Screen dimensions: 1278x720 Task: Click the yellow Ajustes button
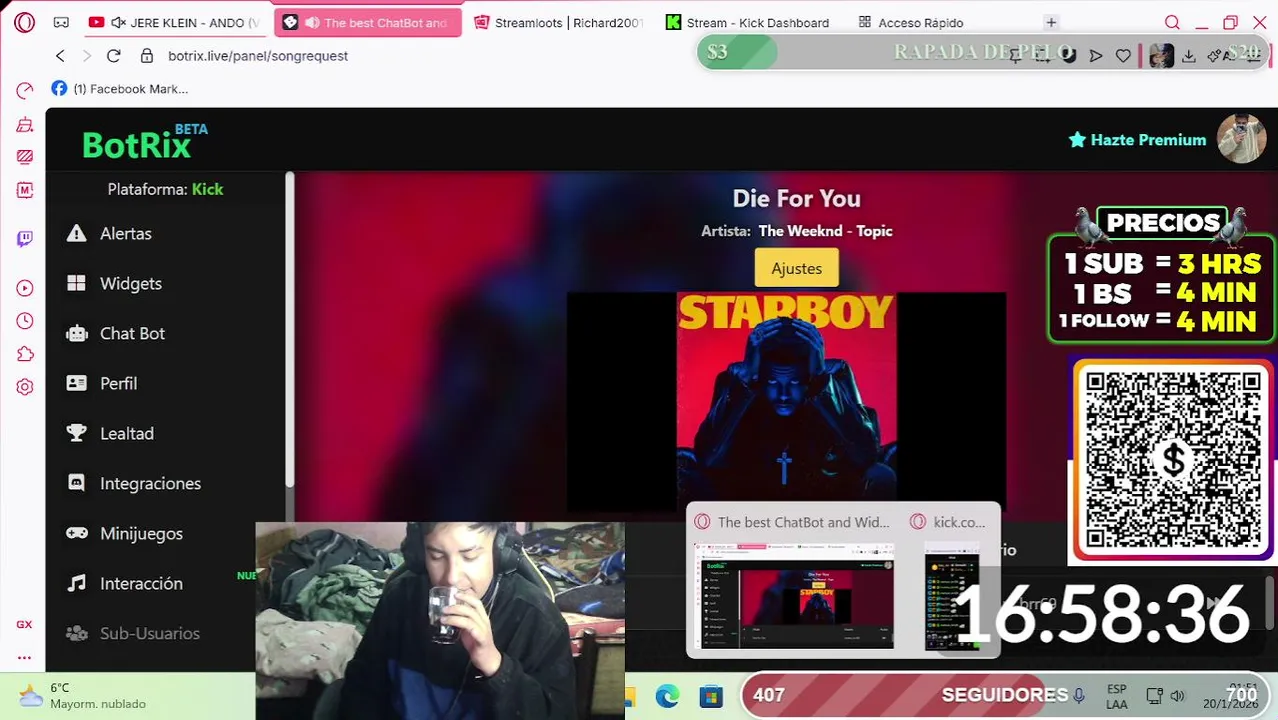(x=796, y=268)
